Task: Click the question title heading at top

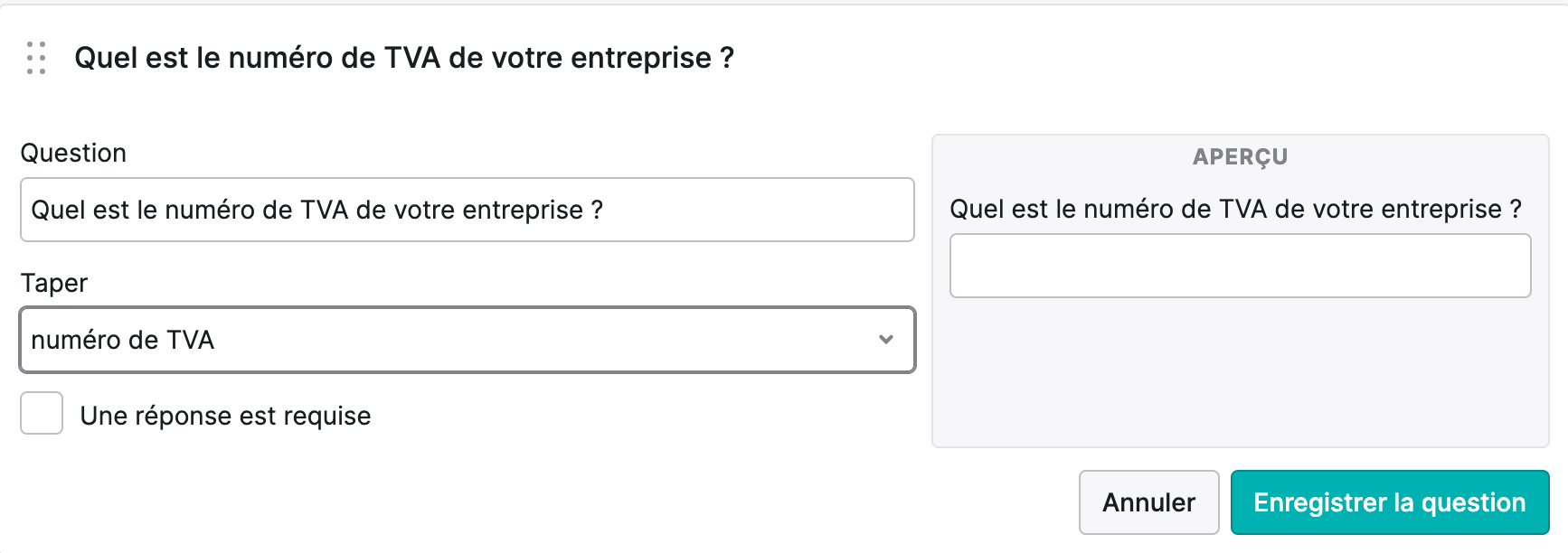Action: [x=404, y=58]
